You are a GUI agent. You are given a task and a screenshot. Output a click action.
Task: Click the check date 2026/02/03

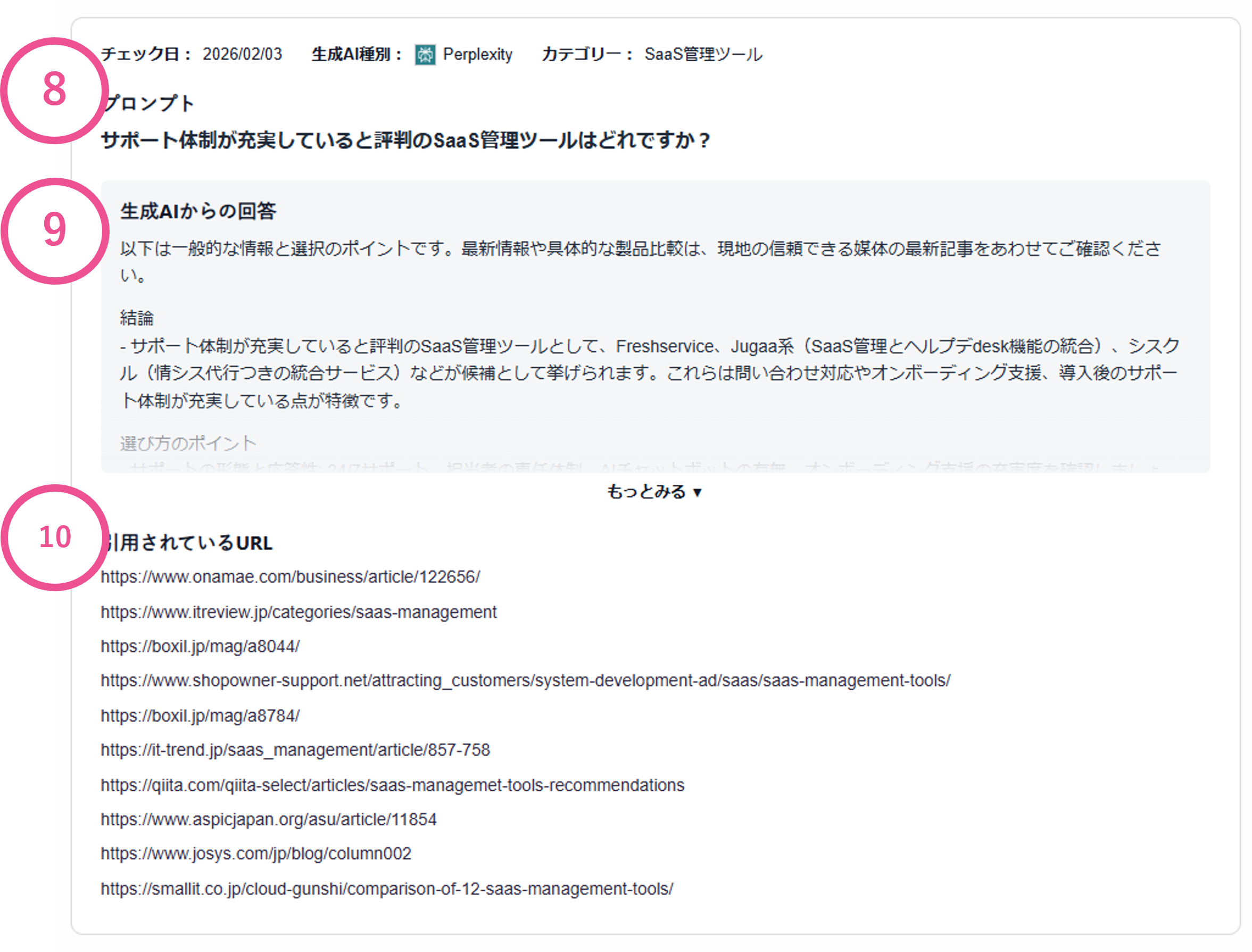click(x=242, y=54)
